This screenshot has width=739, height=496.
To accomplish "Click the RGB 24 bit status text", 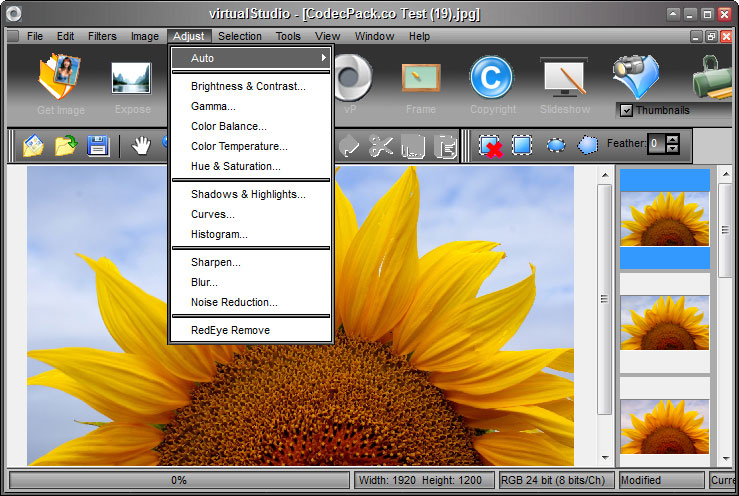I will (x=553, y=480).
